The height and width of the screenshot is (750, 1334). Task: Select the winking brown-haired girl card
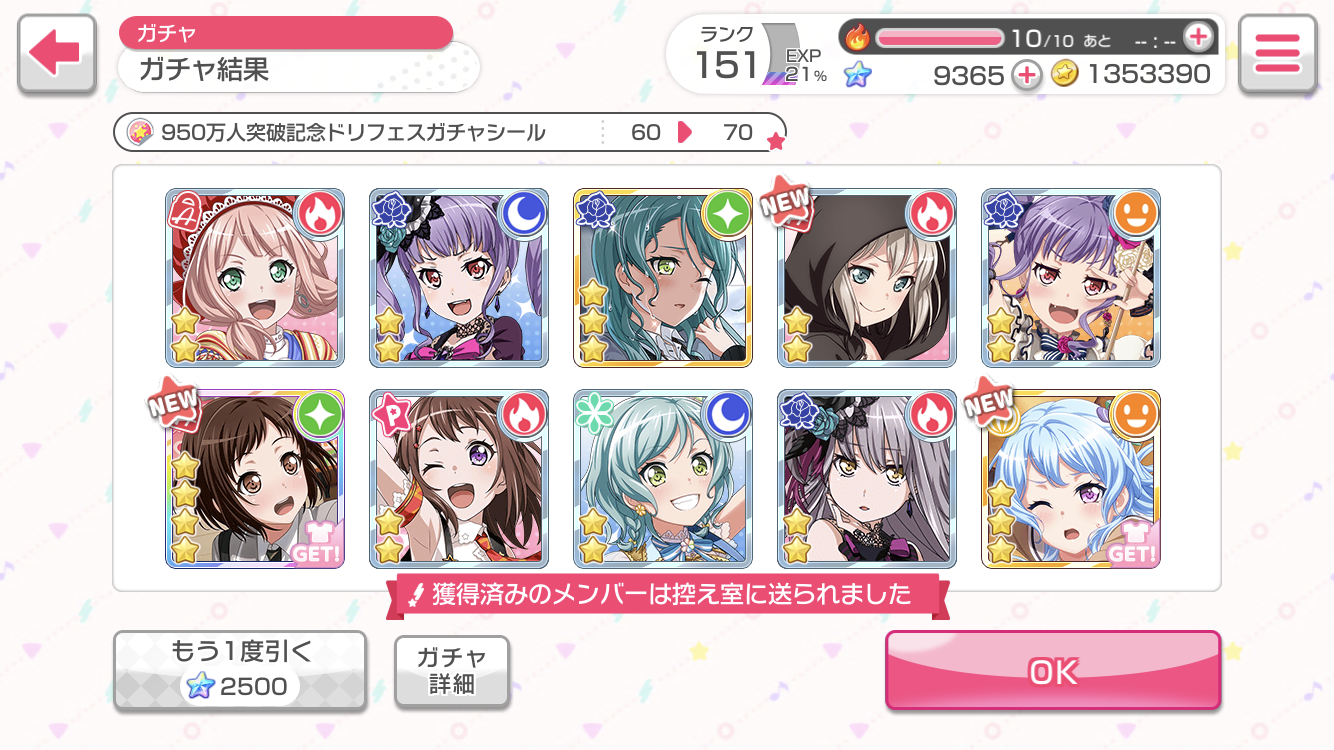459,479
